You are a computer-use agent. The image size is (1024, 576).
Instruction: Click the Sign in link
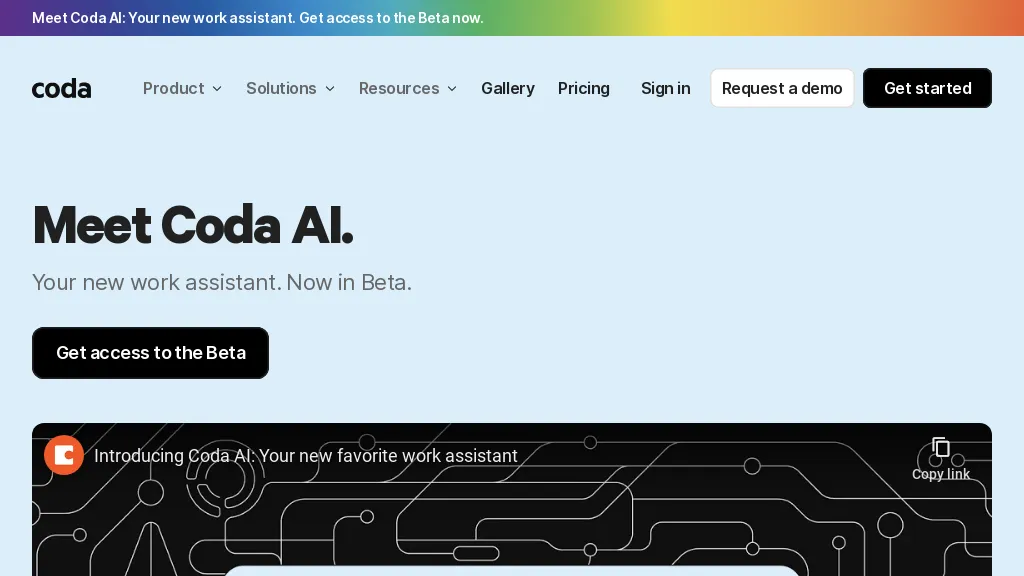[x=665, y=88]
